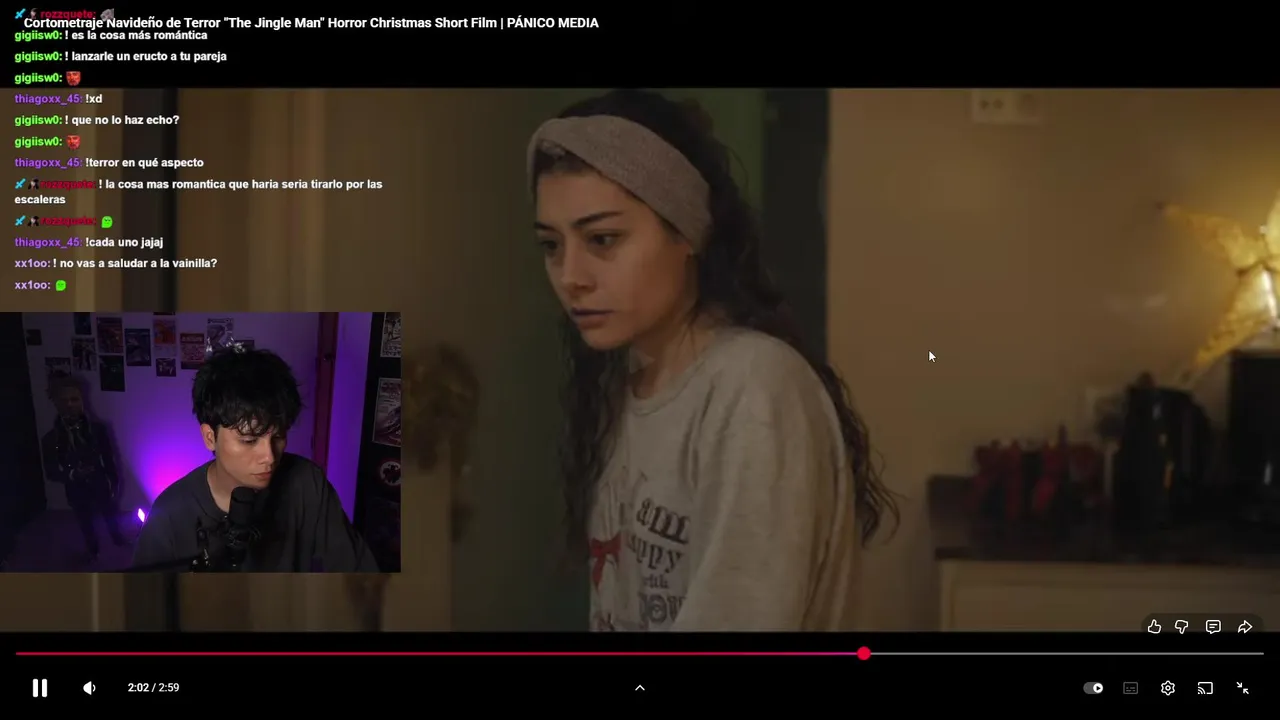Like the video with thumbs up

click(1154, 627)
